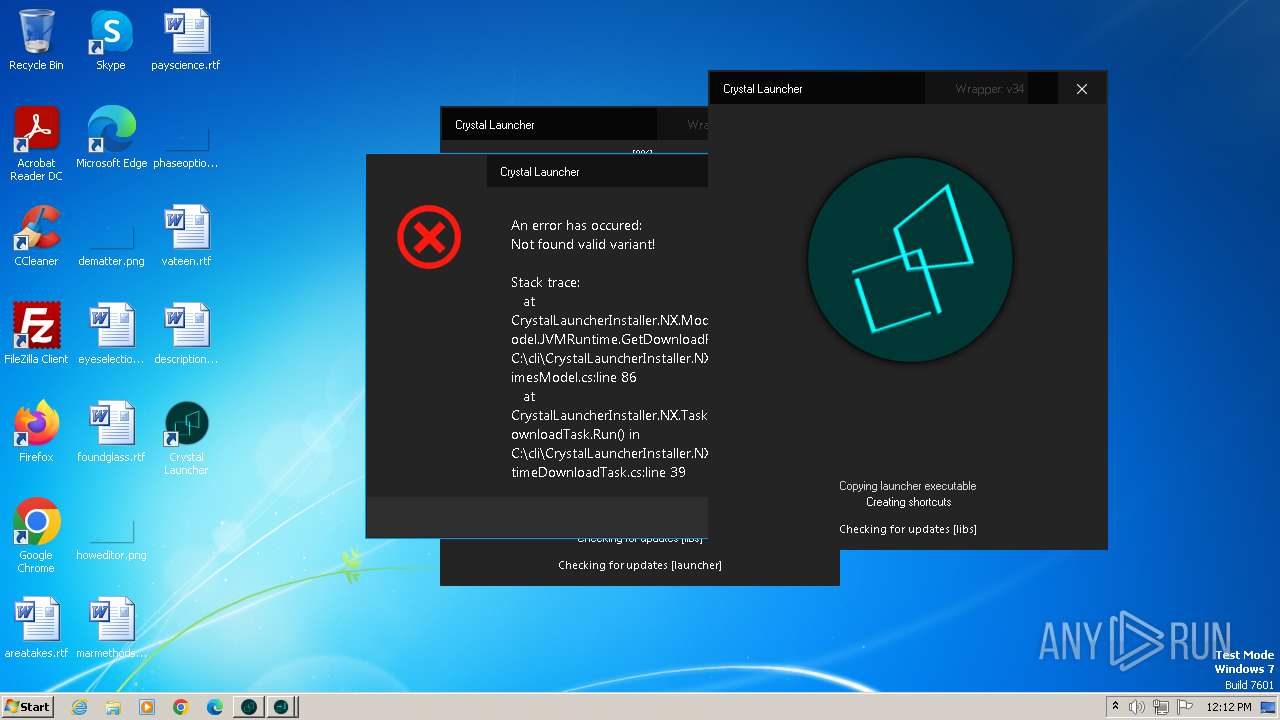Select the vateen.rtf document icon

186,236
